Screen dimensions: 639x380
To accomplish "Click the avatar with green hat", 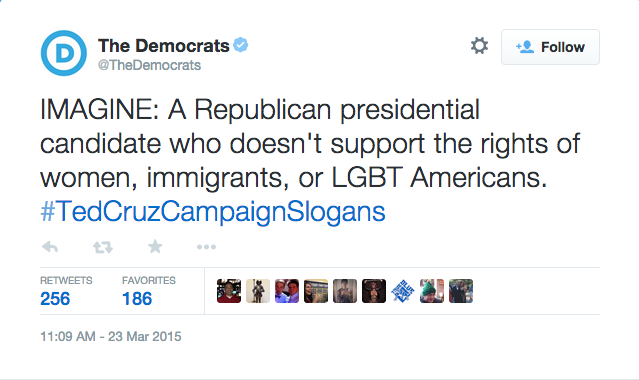I will [432, 291].
